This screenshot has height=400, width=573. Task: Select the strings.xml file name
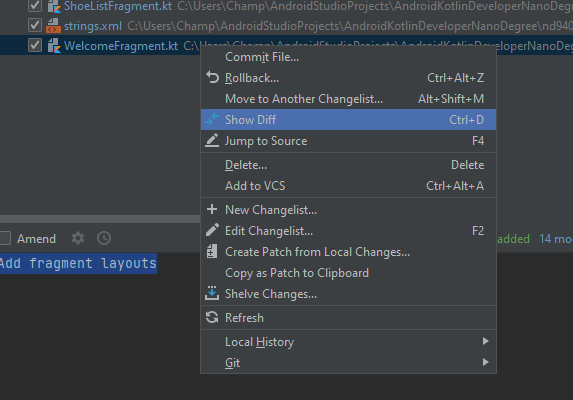pyautogui.click(x=93, y=26)
